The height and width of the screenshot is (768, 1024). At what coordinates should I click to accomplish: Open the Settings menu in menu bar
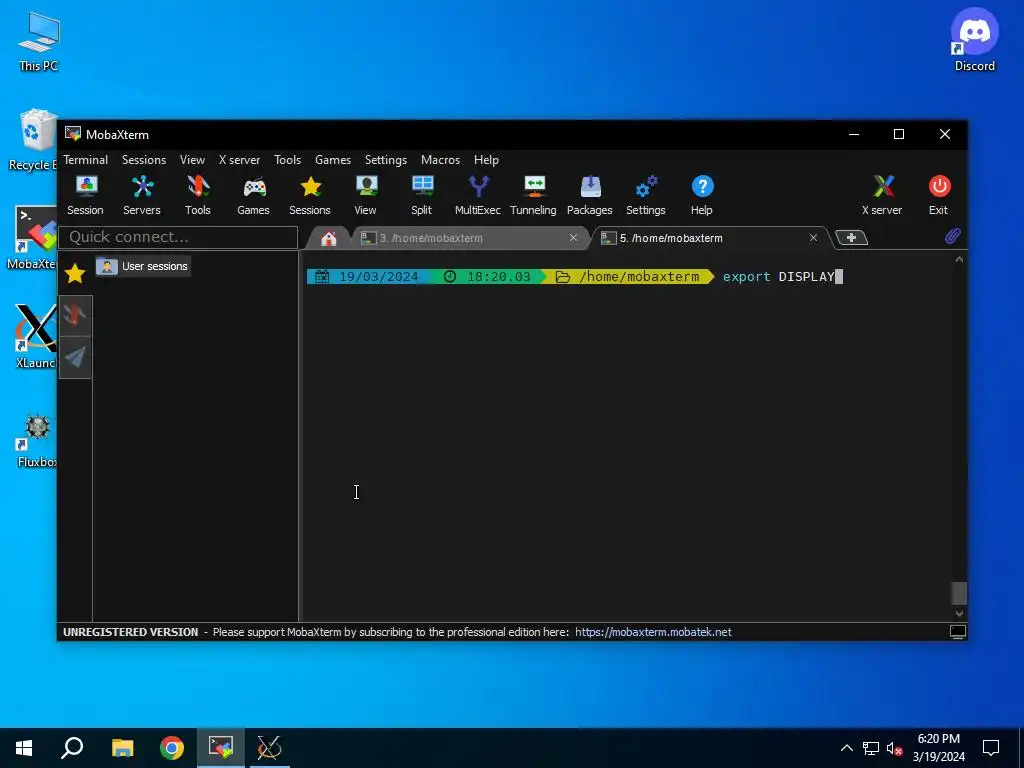click(385, 160)
